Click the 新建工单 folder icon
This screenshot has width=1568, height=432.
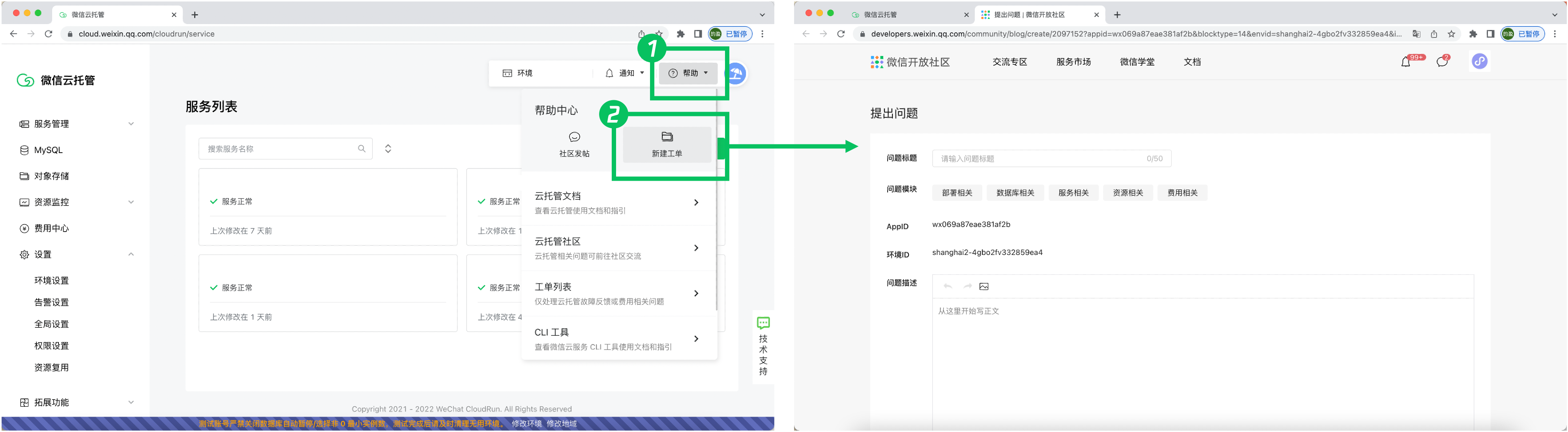click(x=667, y=137)
